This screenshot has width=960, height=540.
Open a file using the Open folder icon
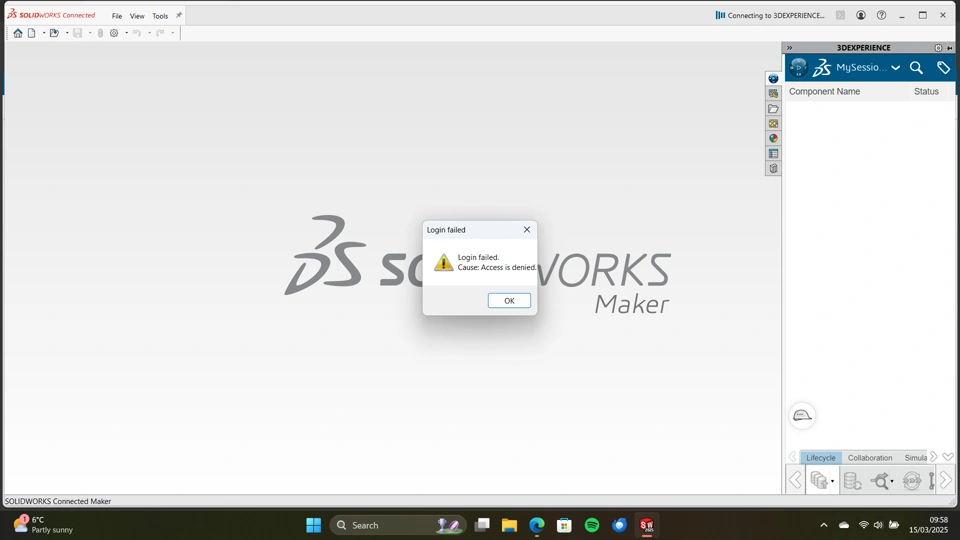(x=54, y=33)
